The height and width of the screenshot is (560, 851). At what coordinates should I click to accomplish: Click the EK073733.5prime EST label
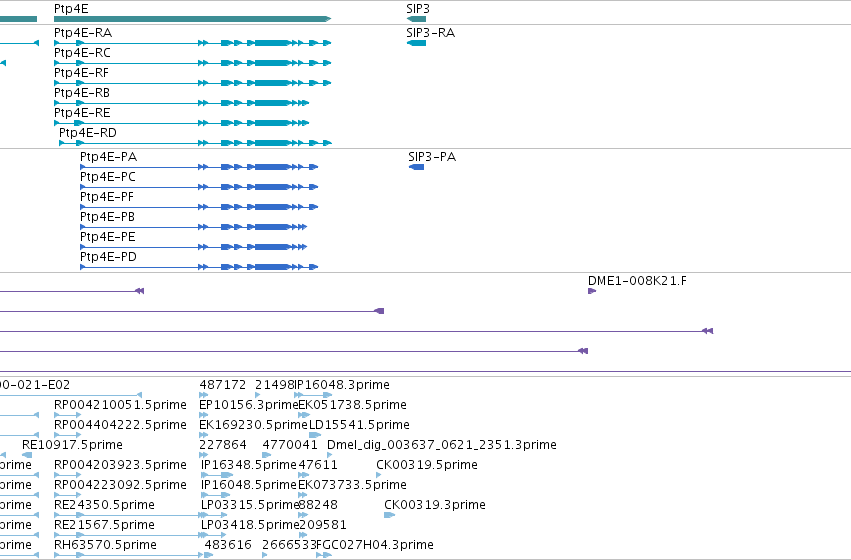[x=353, y=485]
